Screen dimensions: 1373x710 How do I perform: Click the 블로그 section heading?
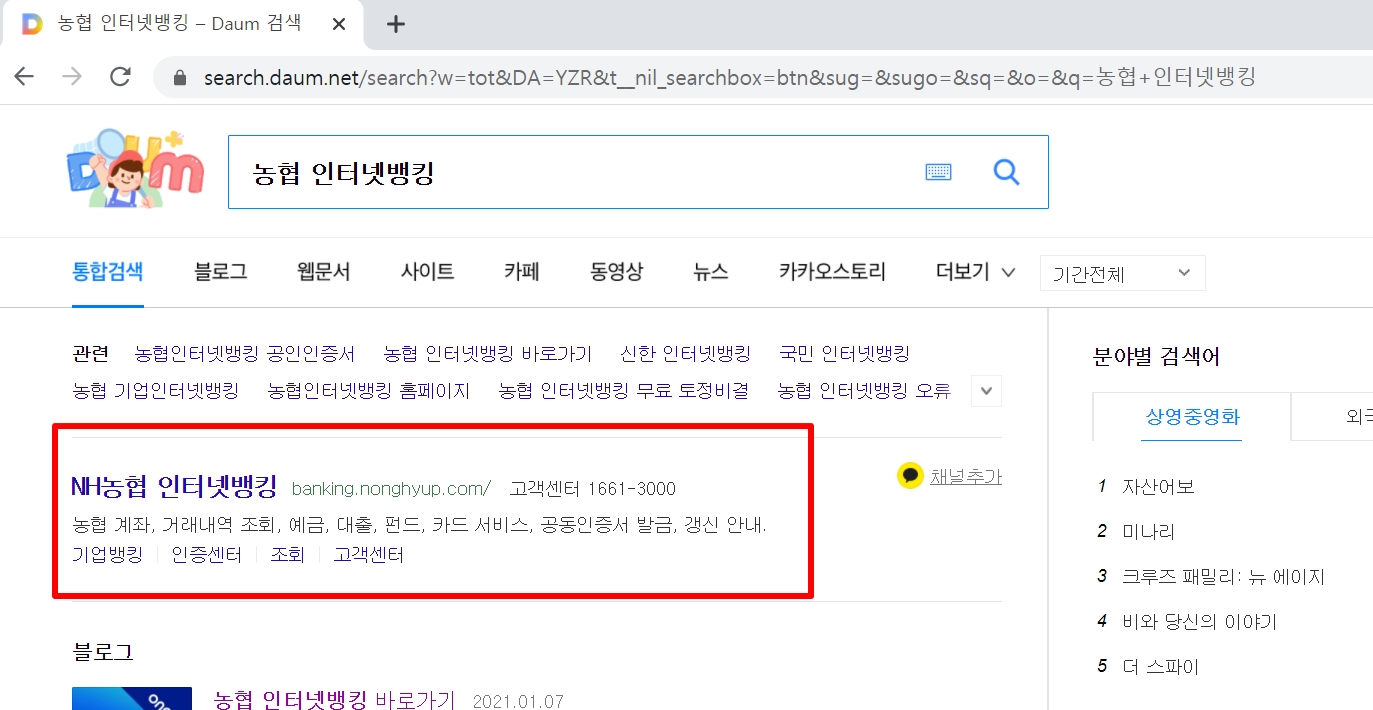click(x=103, y=652)
